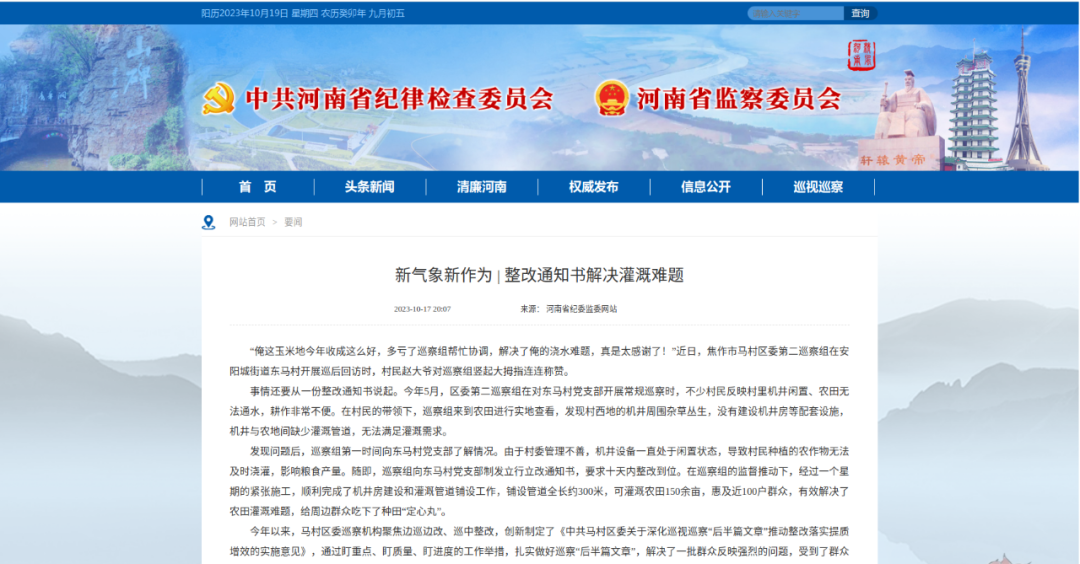Screen dimensions: 1080x564
Task: Click the 网站首页 breadcrumb link
Action: tap(247, 222)
